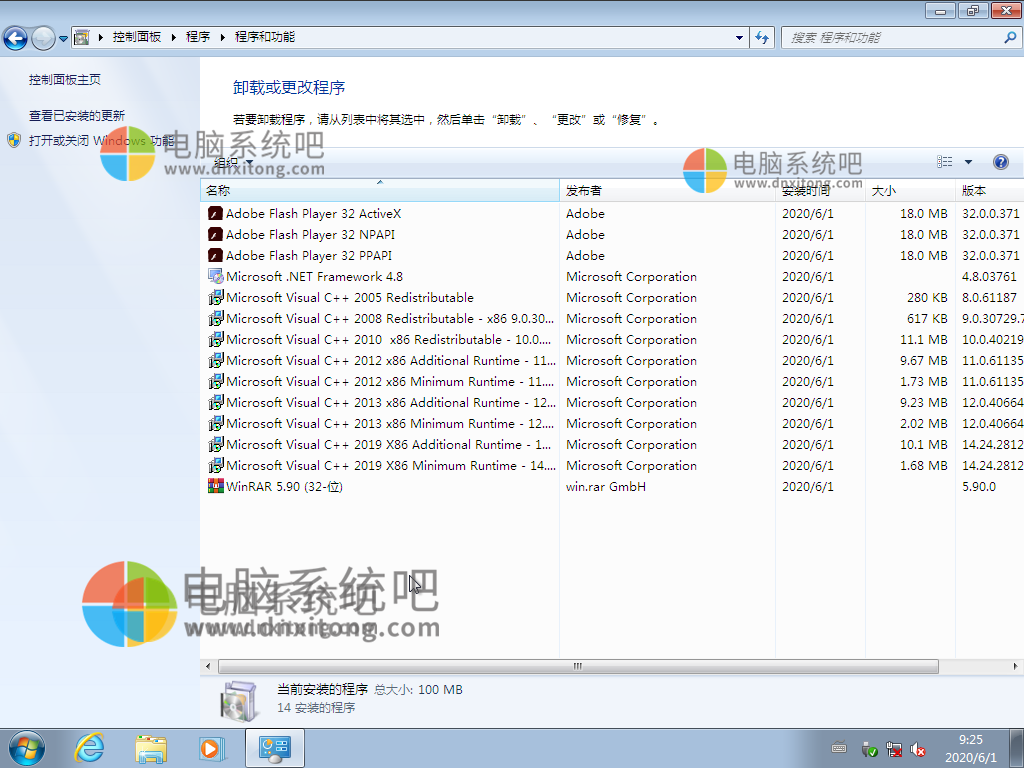1024x768 pixels.
Task: Expand the address bar history dropdown
Action: click(x=739, y=37)
